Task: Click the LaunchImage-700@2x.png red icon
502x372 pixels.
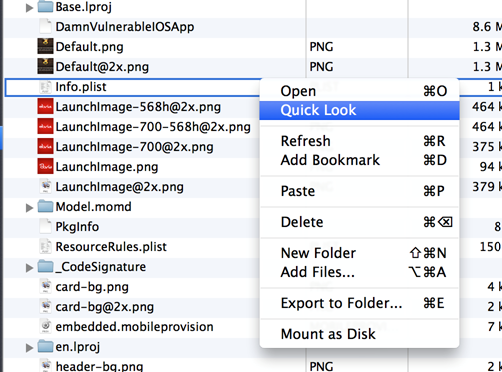Action: coord(45,147)
